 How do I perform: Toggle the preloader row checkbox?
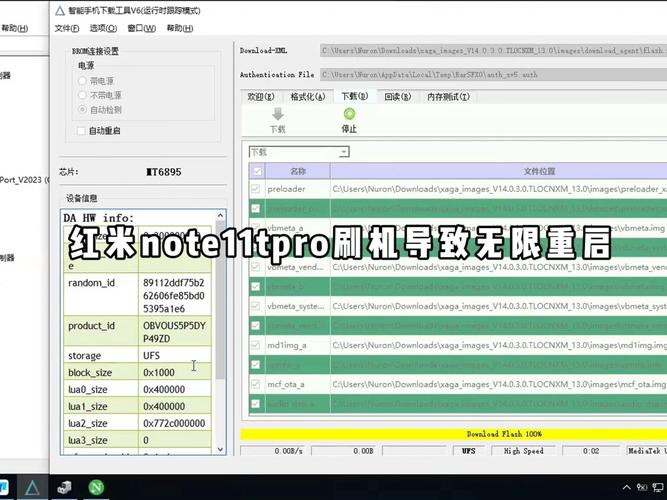click(255, 189)
